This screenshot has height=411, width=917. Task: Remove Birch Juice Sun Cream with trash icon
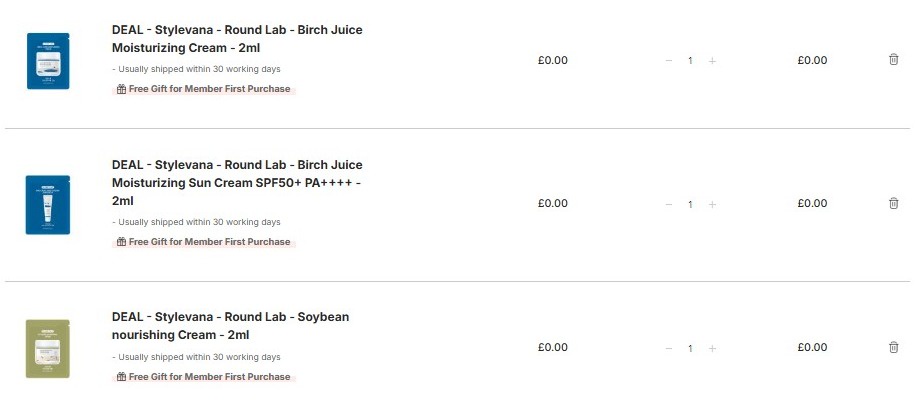(x=893, y=203)
